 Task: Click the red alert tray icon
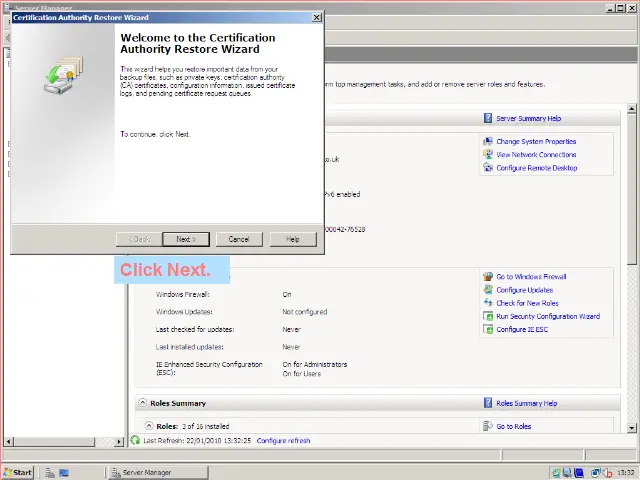coord(608,473)
